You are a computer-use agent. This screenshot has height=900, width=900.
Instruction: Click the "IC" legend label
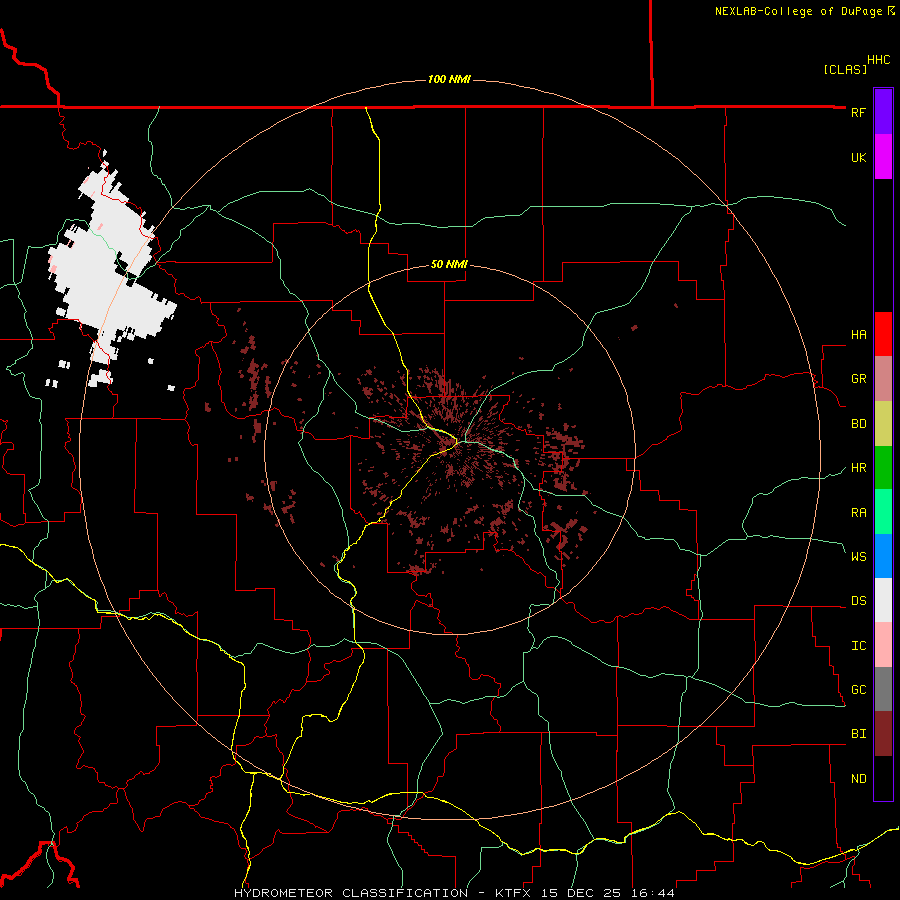pos(858,646)
